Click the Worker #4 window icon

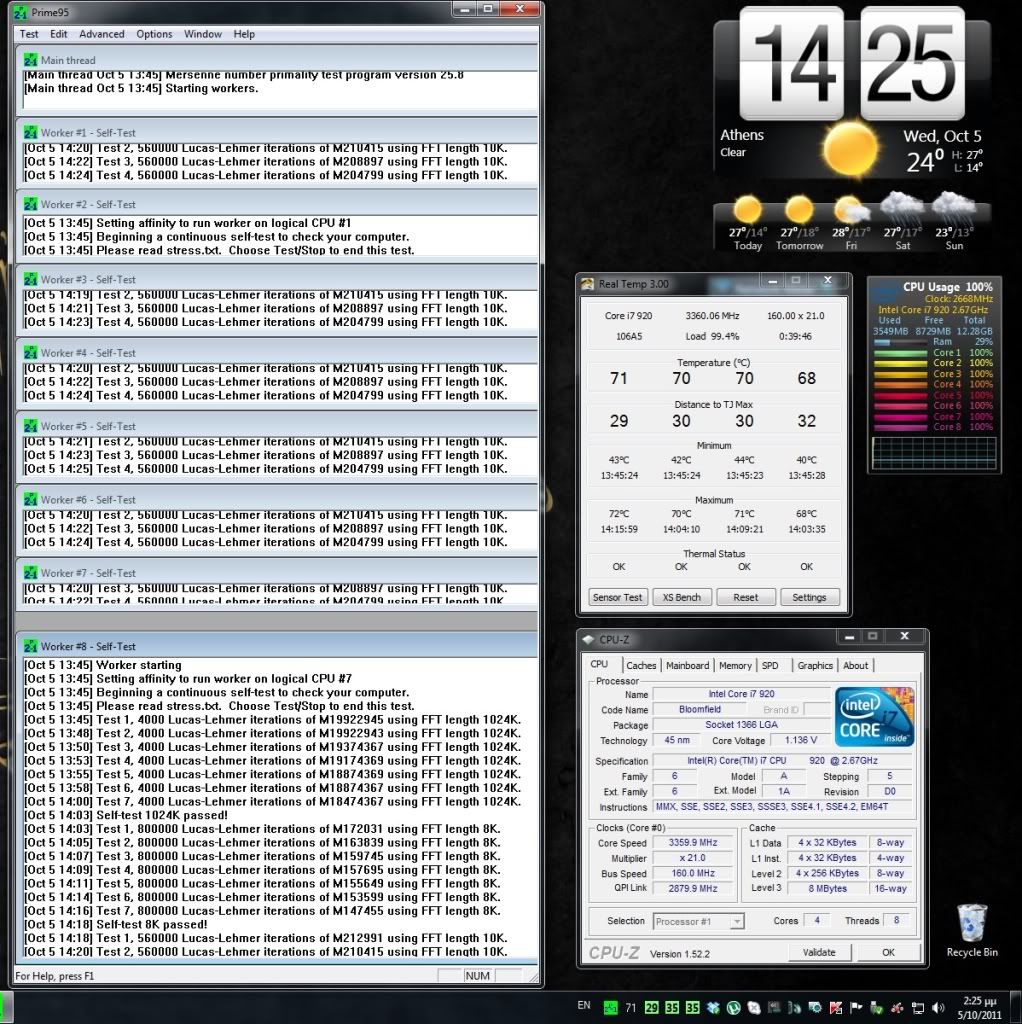[x=31, y=353]
